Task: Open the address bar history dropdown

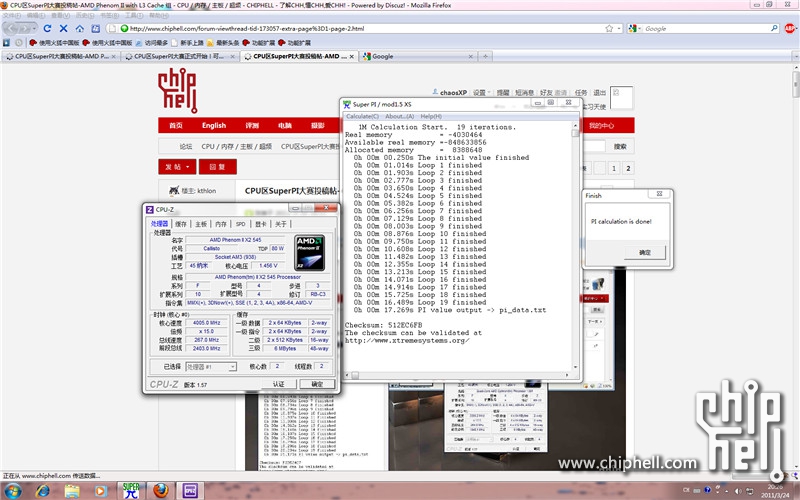Action: point(619,29)
